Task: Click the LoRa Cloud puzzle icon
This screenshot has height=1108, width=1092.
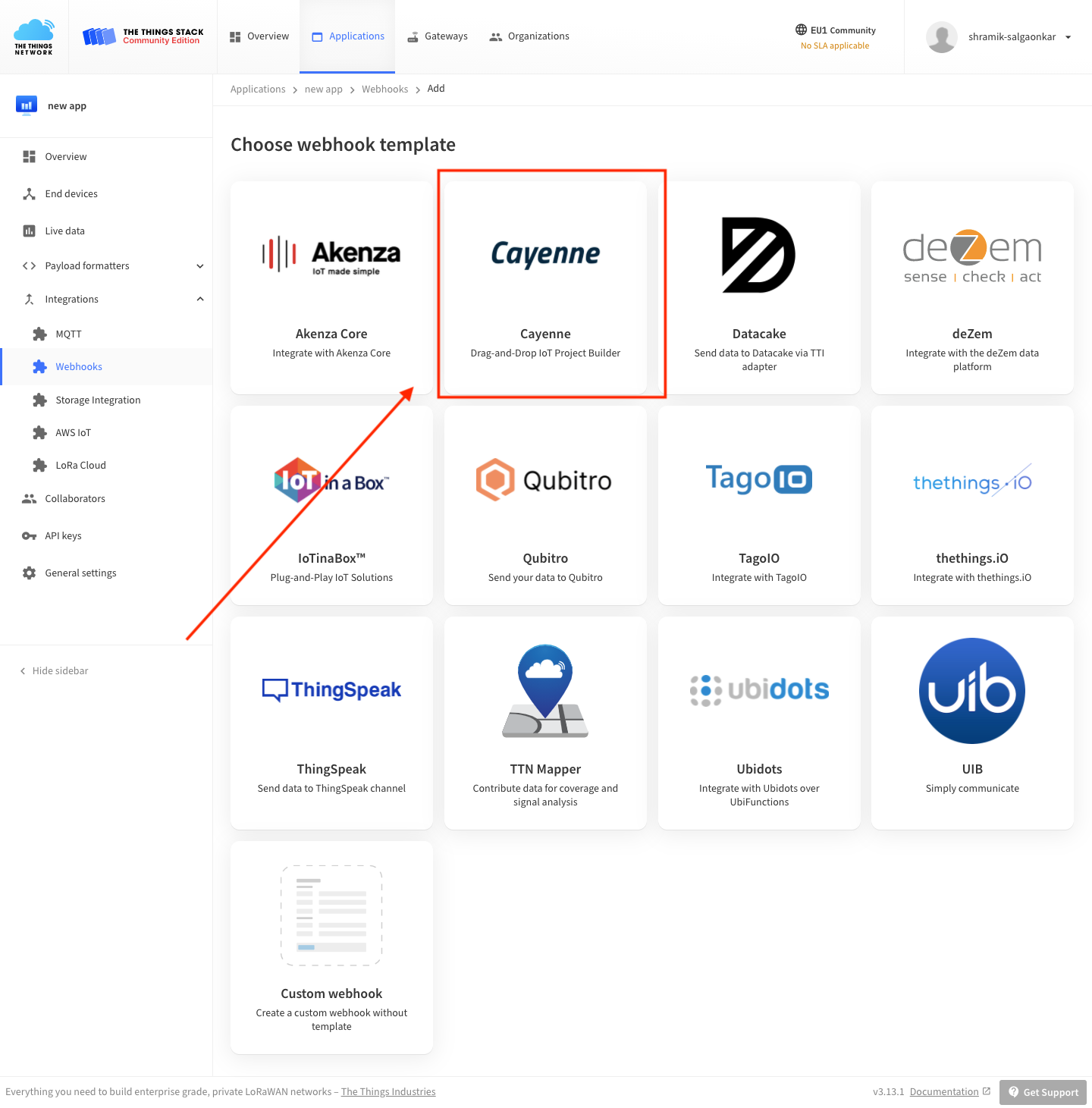Action: coord(39,465)
